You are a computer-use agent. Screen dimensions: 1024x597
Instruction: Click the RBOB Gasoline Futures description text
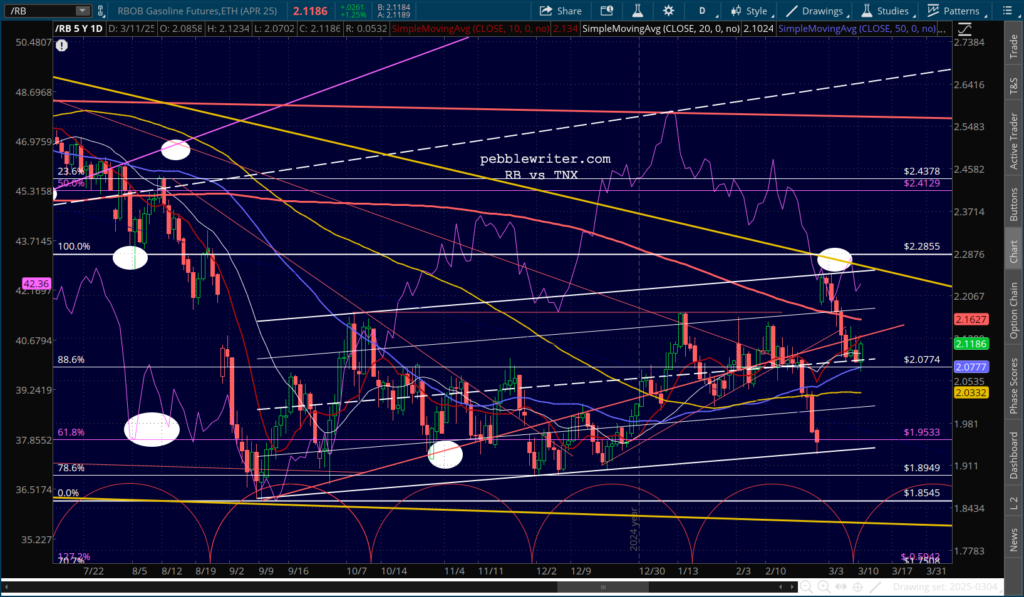[197, 11]
